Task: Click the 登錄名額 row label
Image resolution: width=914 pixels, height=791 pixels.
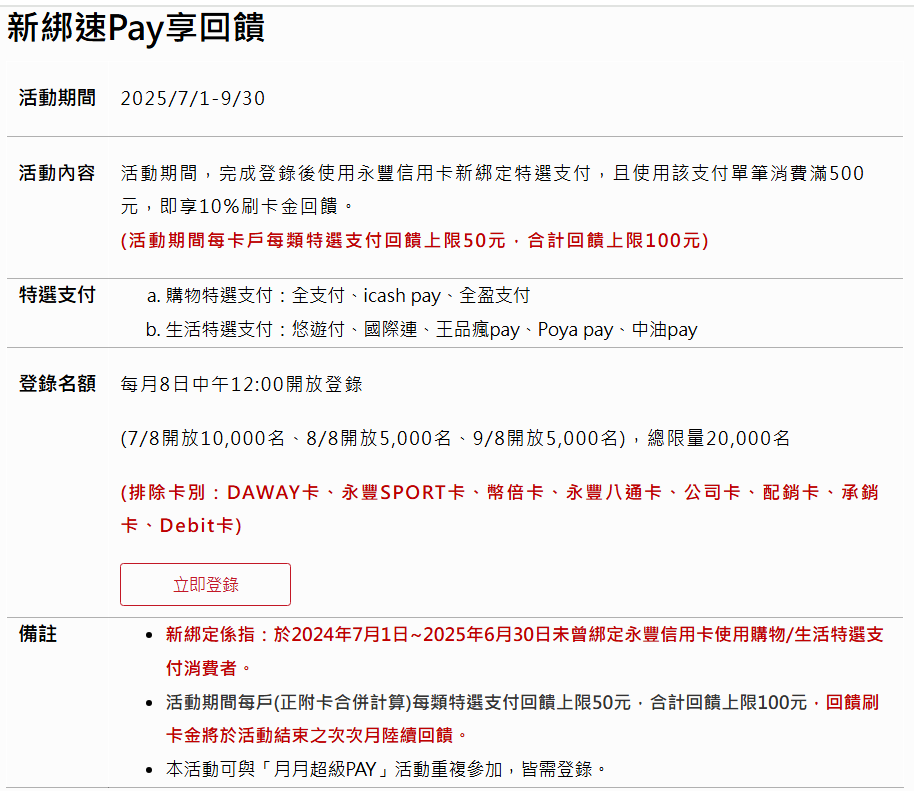Action: (57, 384)
